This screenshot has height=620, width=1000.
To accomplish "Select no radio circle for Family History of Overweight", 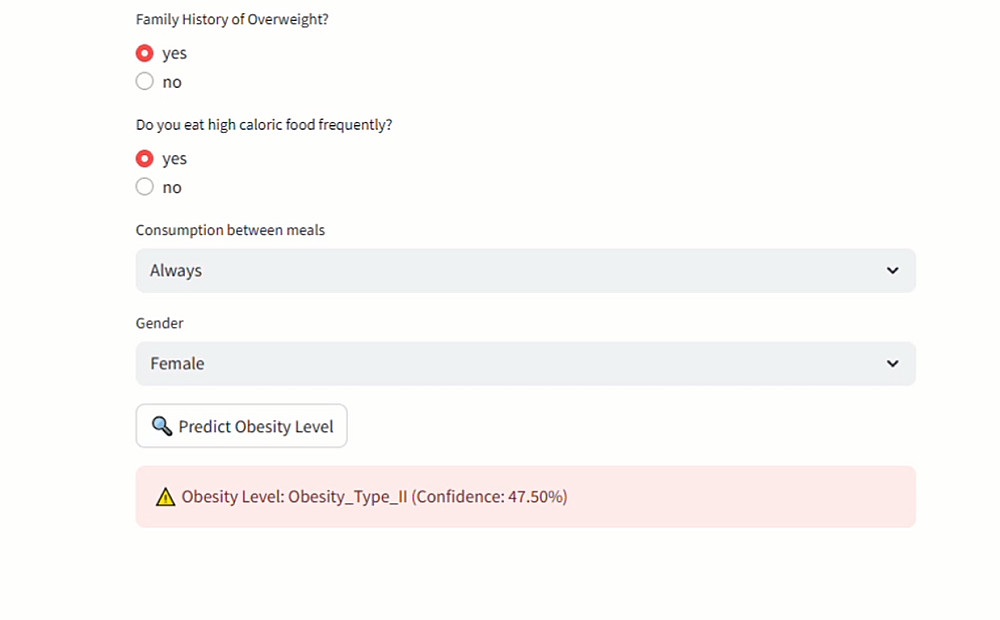I will click(x=145, y=82).
